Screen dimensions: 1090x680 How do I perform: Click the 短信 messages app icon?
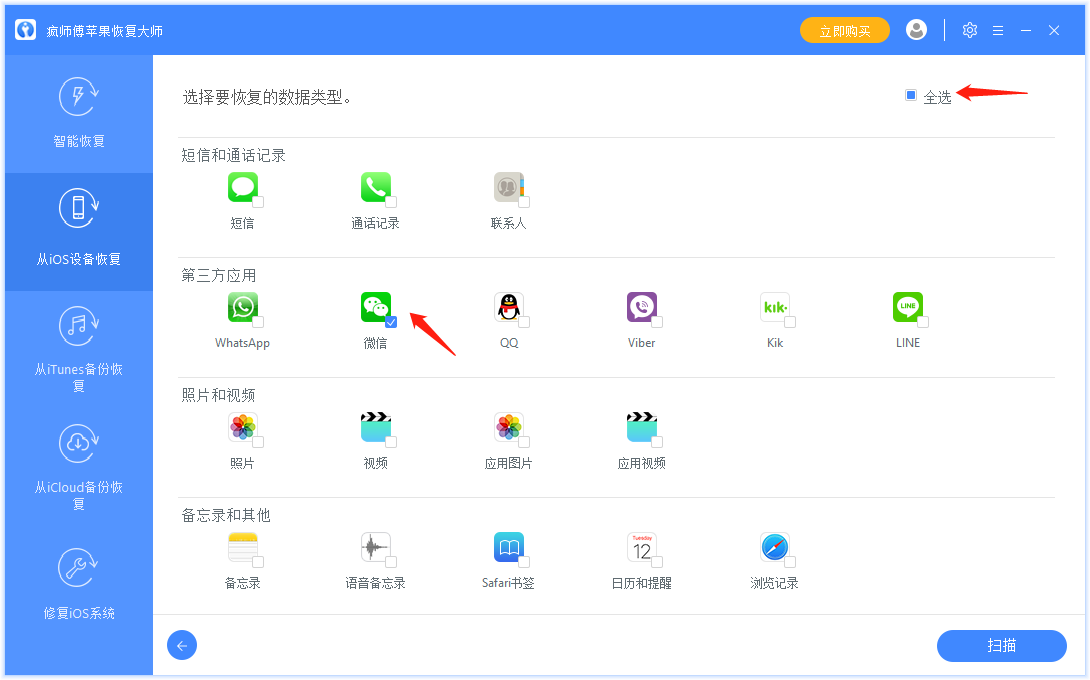(243, 187)
